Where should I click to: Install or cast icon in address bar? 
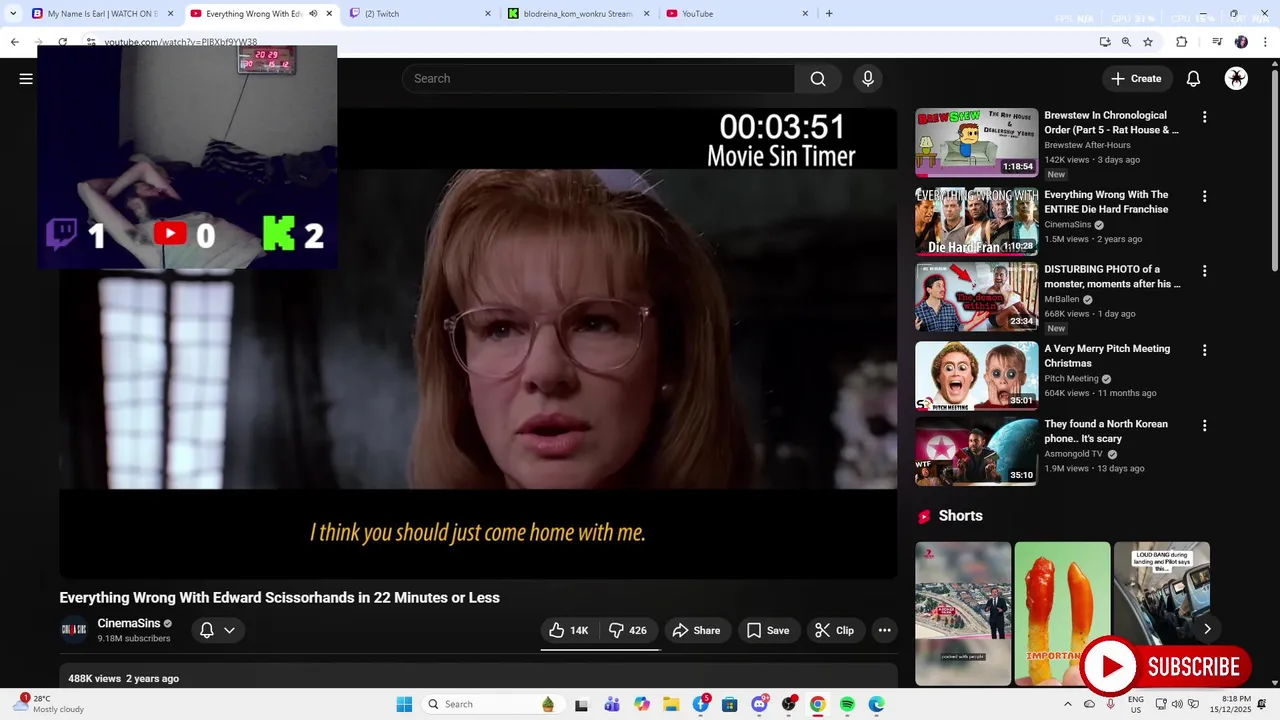[1104, 42]
